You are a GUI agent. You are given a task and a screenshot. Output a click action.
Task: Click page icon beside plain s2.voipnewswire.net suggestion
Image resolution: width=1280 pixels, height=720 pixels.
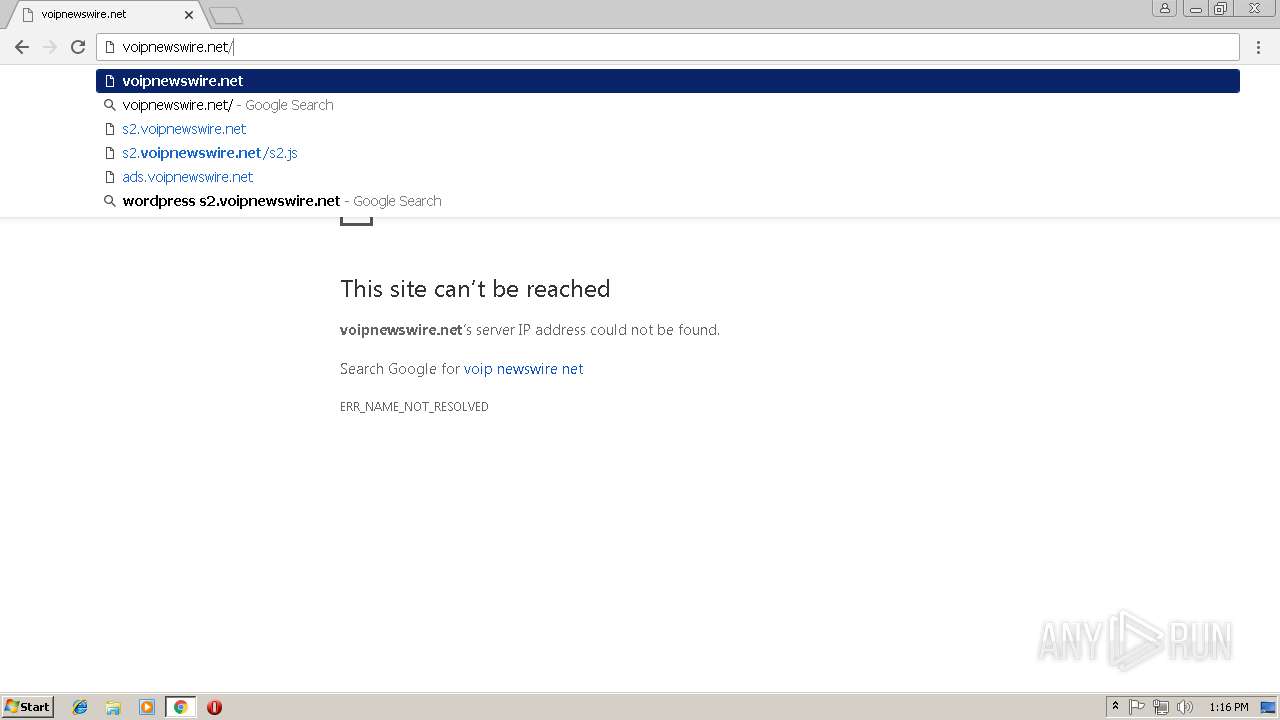tap(110, 129)
